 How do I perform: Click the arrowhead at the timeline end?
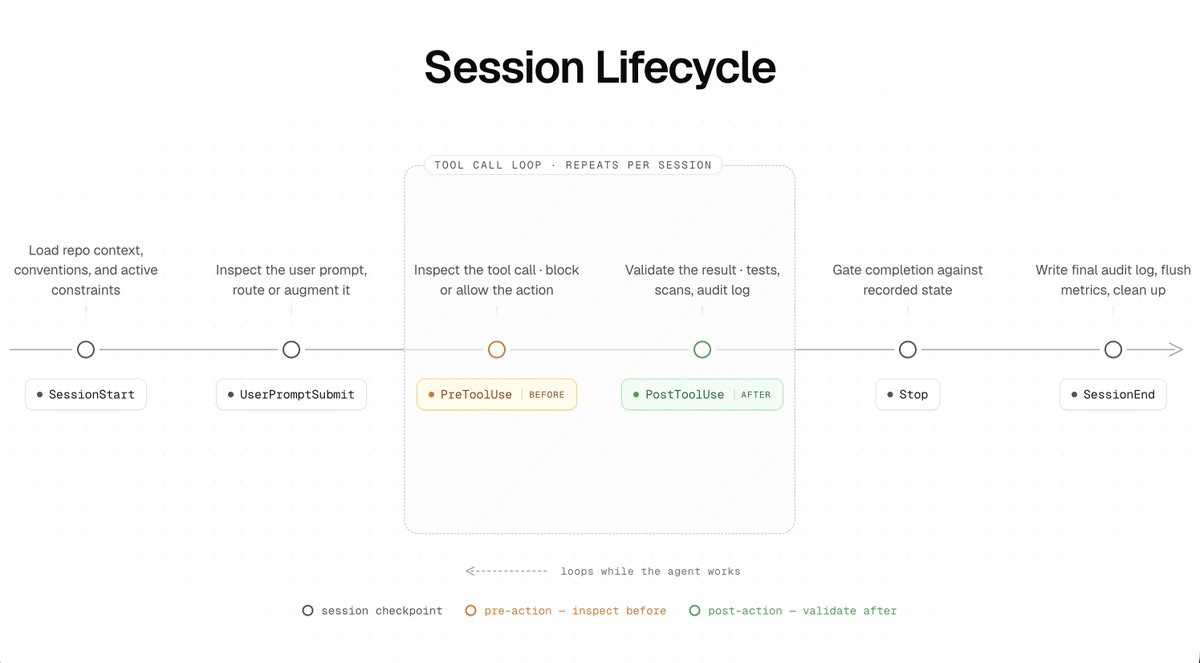[x=1176, y=349]
